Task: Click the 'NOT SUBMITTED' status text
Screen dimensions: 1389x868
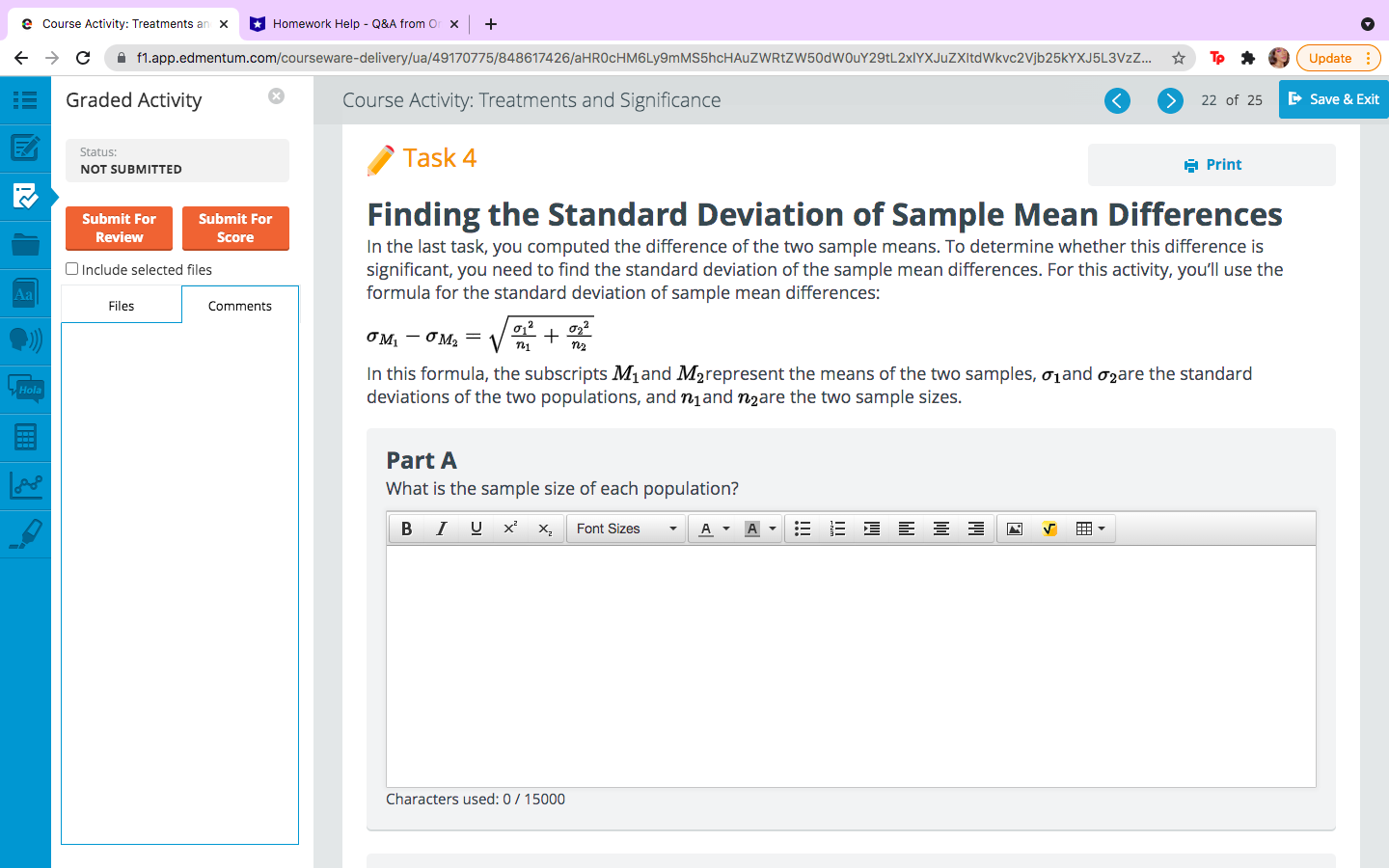Action: pos(131,169)
